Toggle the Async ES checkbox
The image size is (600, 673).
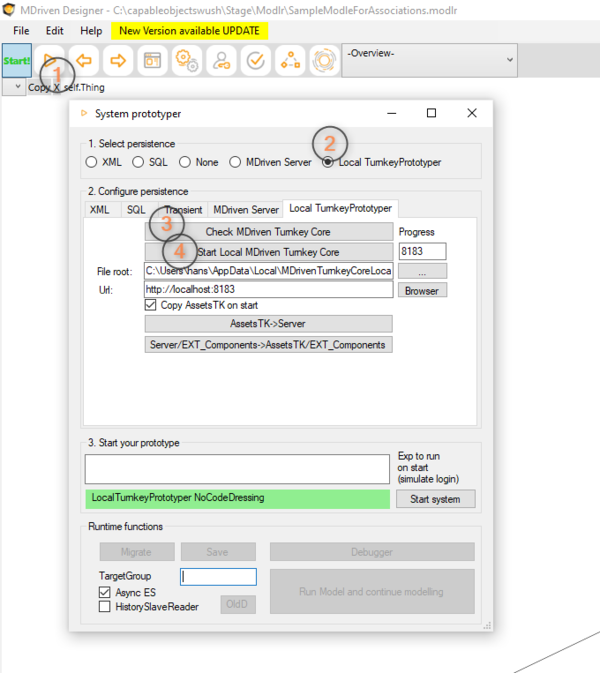click(x=104, y=592)
